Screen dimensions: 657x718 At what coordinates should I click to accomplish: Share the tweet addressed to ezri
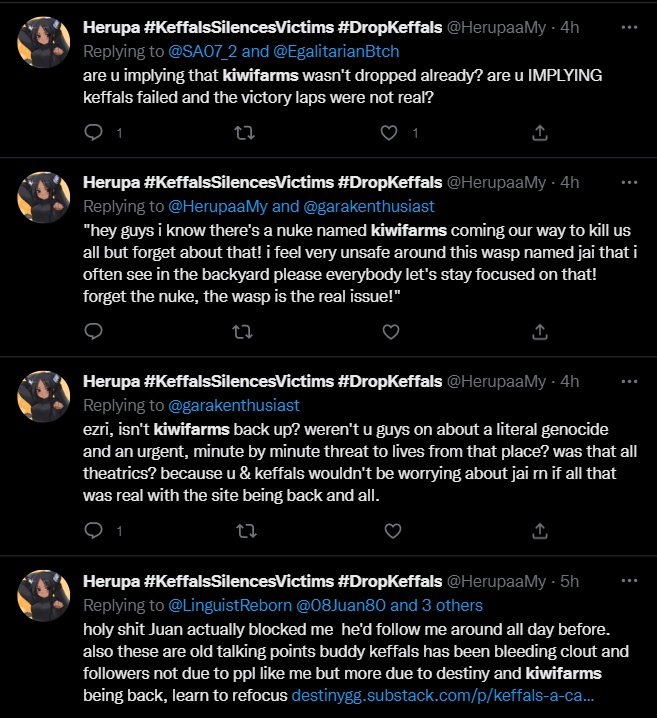tap(538, 530)
